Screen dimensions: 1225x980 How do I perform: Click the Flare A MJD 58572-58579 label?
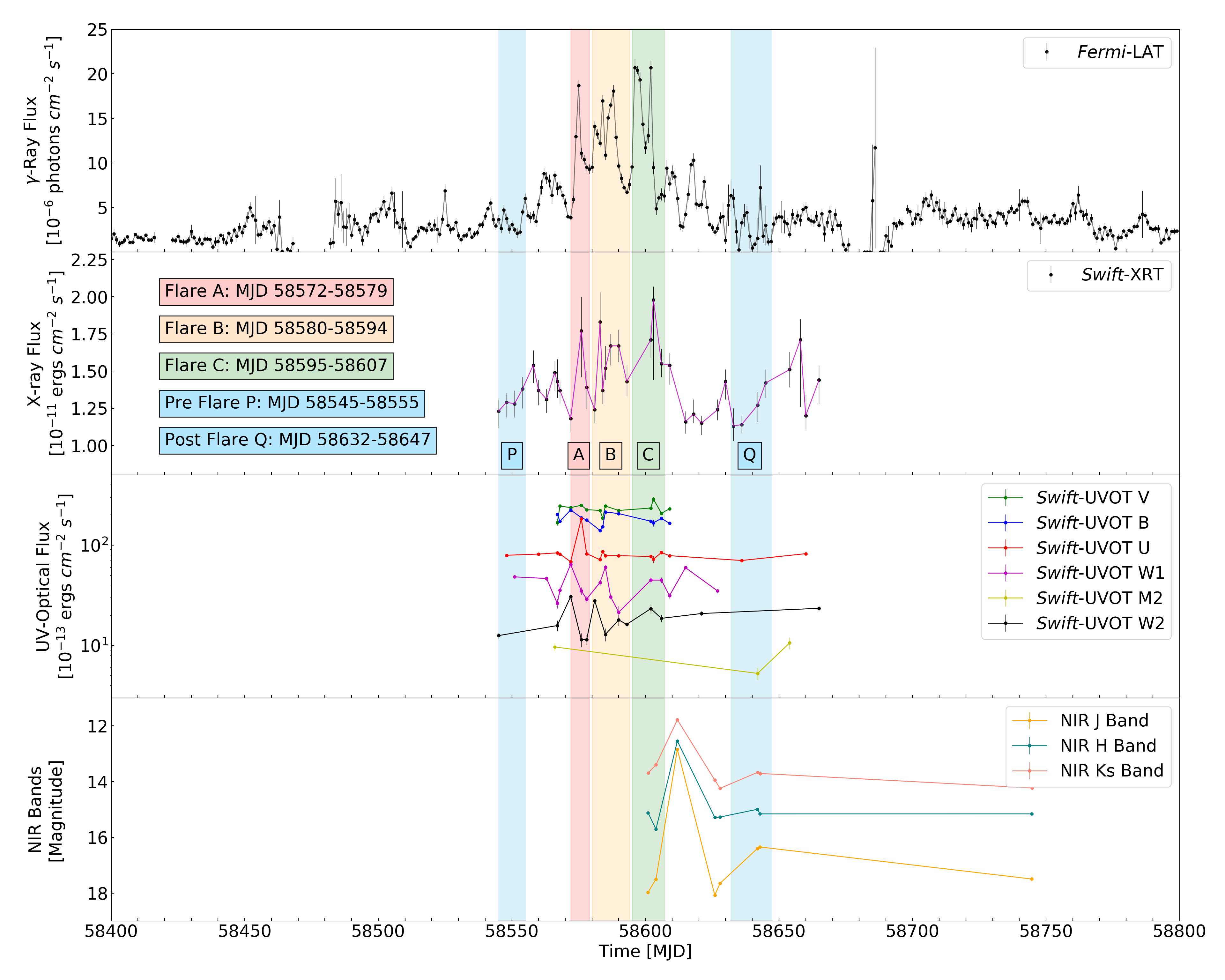click(276, 292)
